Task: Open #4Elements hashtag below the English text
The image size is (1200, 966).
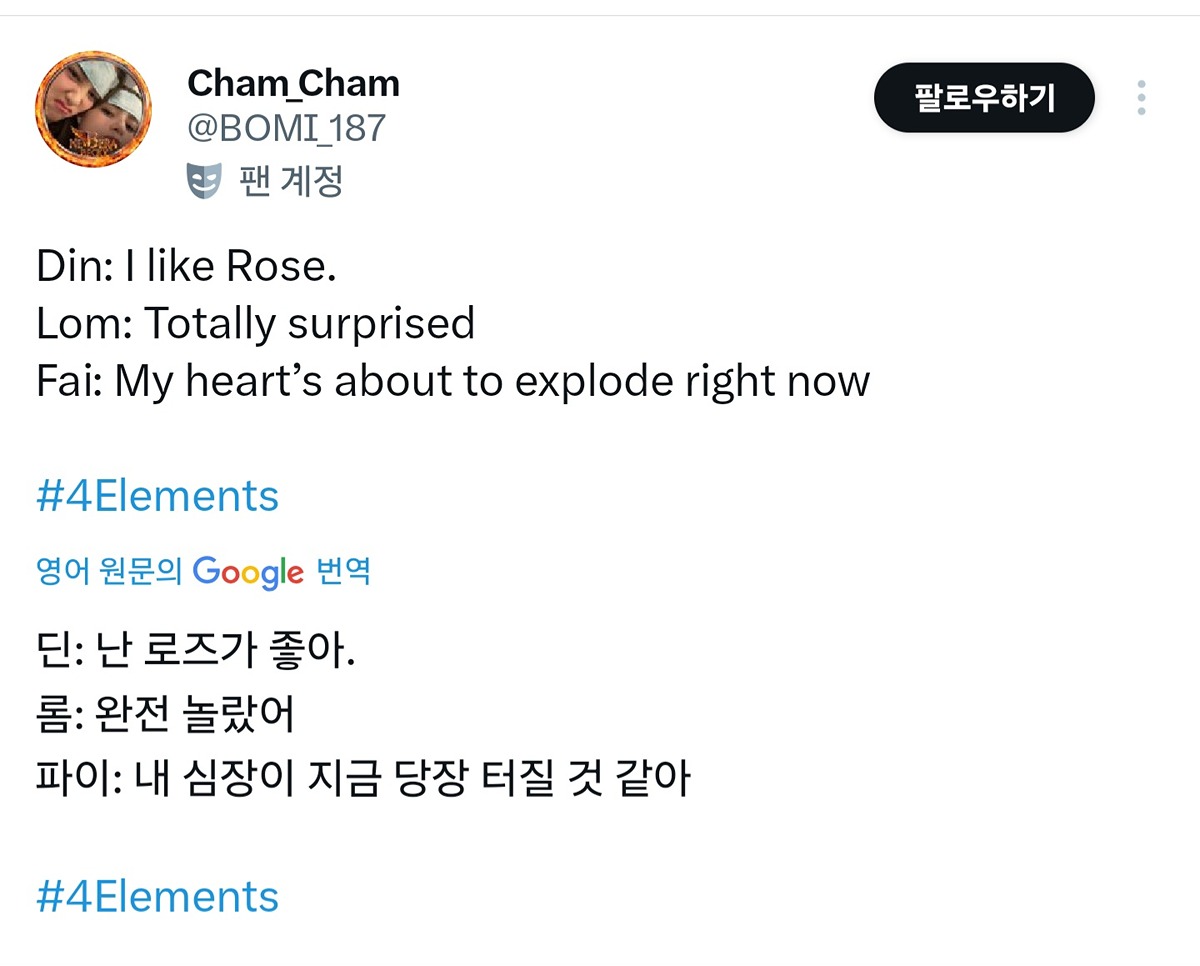Action: point(158,496)
